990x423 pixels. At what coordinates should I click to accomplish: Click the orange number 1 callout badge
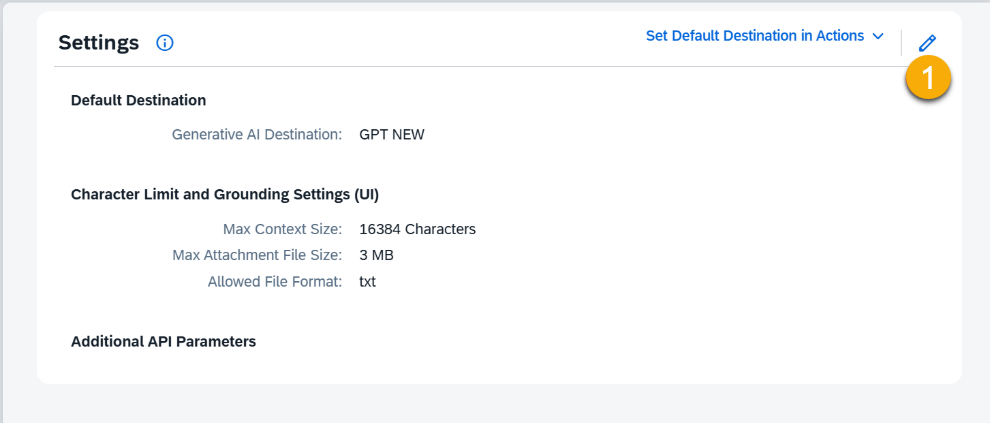[928, 79]
